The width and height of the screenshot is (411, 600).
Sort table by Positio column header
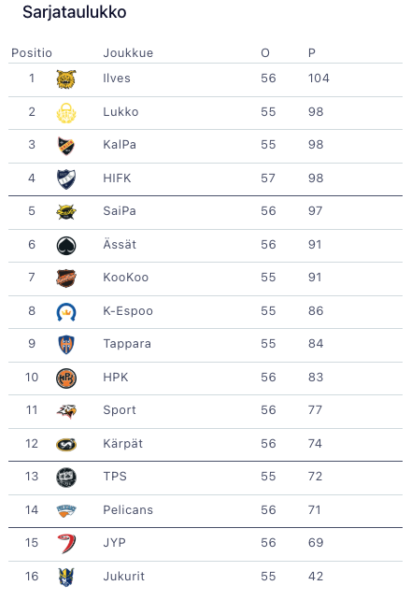(x=31, y=53)
